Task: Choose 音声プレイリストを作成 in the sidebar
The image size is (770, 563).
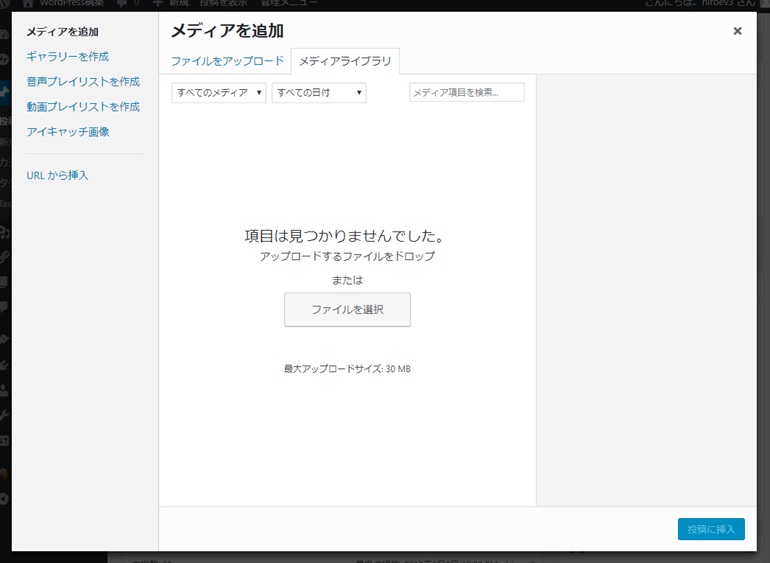Action: point(83,81)
